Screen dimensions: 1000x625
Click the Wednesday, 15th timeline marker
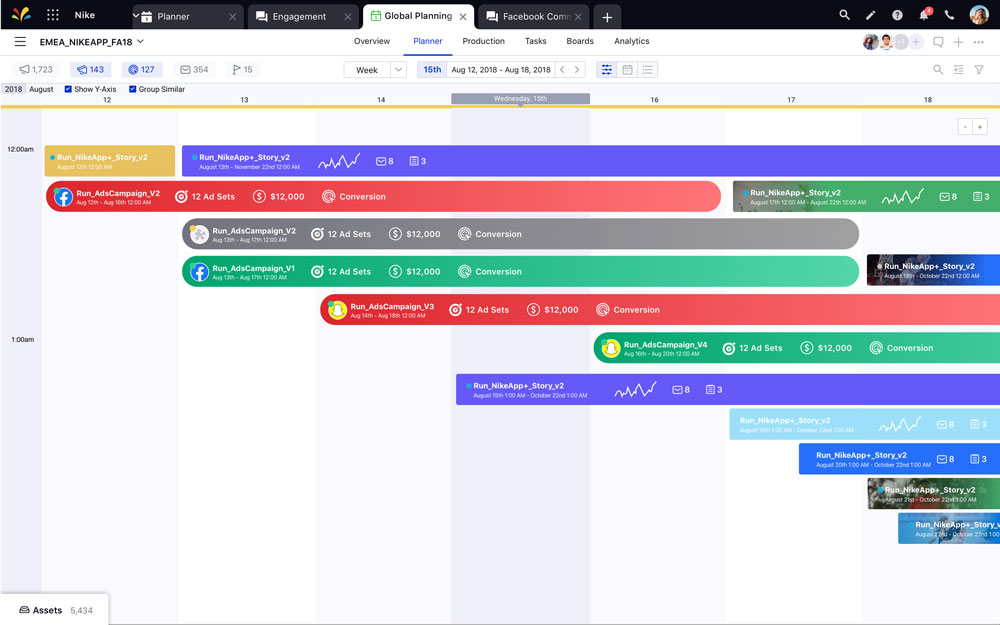point(520,99)
